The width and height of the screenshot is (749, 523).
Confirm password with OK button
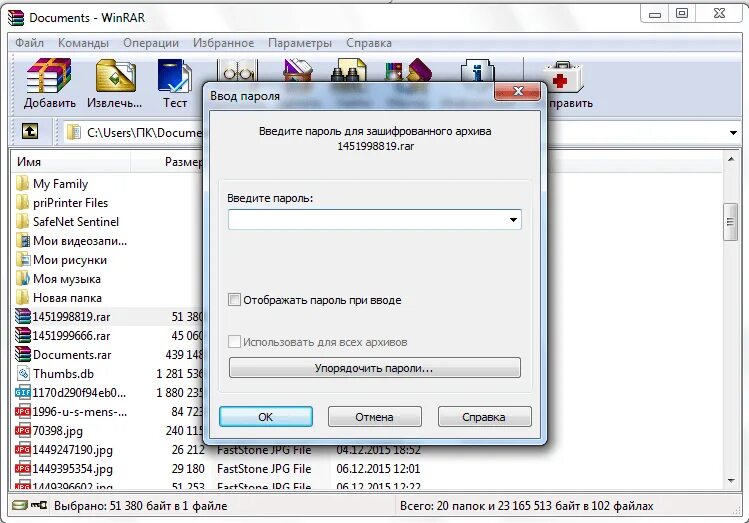(x=266, y=416)
